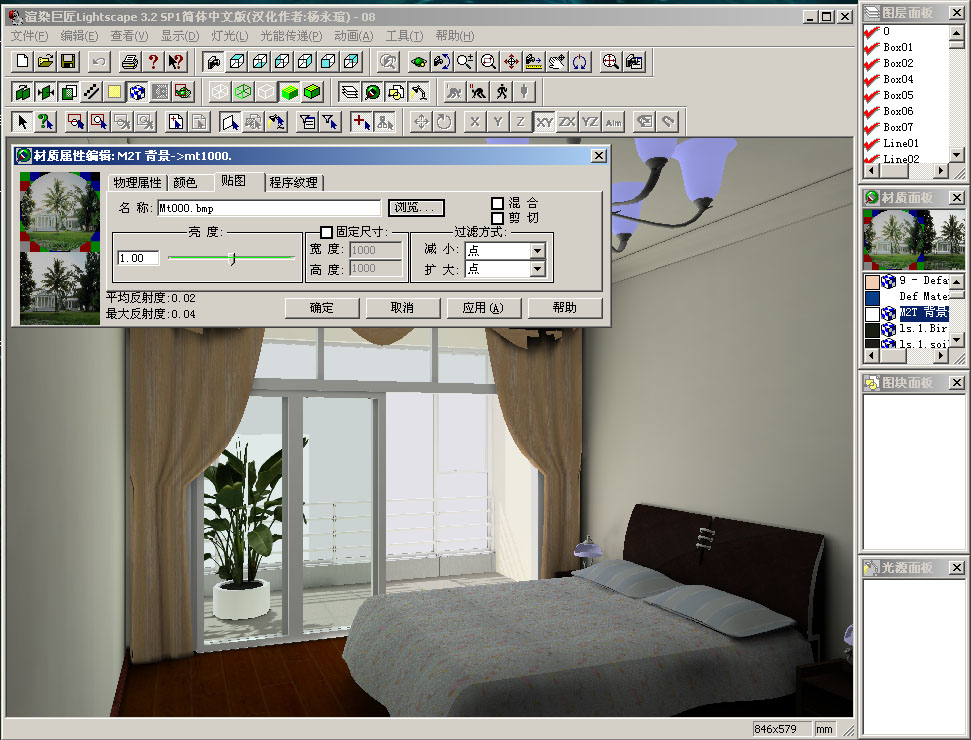Switch to the 物理属性 tab
This screenshot has height=740, width=971.
(x=137, y=182)
